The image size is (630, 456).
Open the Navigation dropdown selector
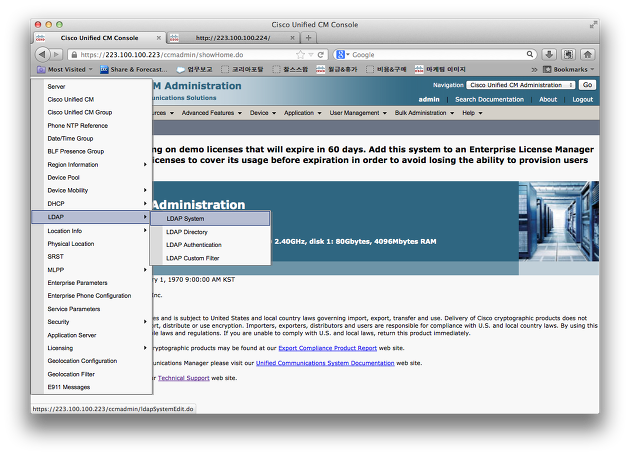521,85
